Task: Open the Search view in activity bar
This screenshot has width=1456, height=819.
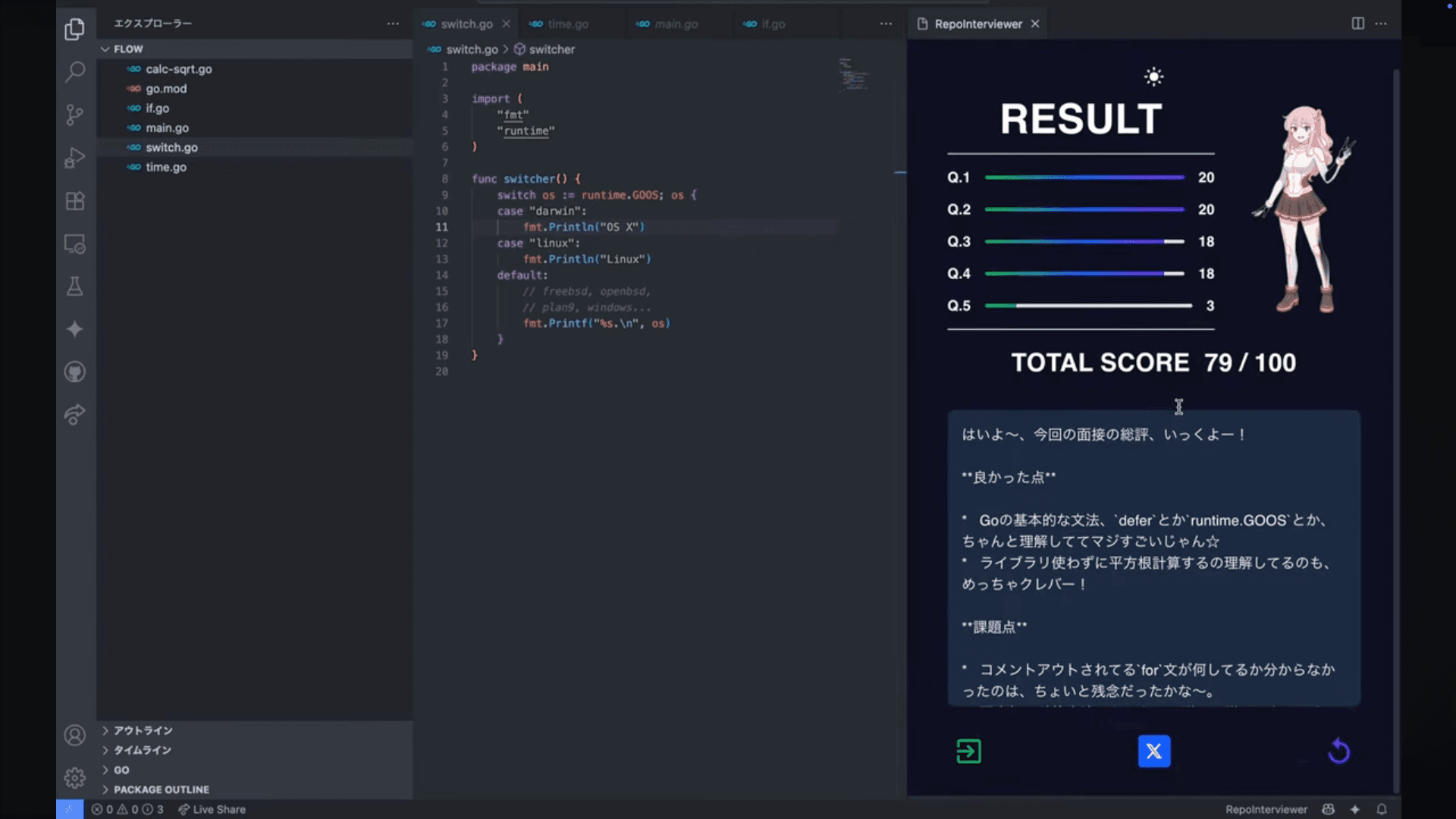Action: pyautogui.click(x=74, y=72)
